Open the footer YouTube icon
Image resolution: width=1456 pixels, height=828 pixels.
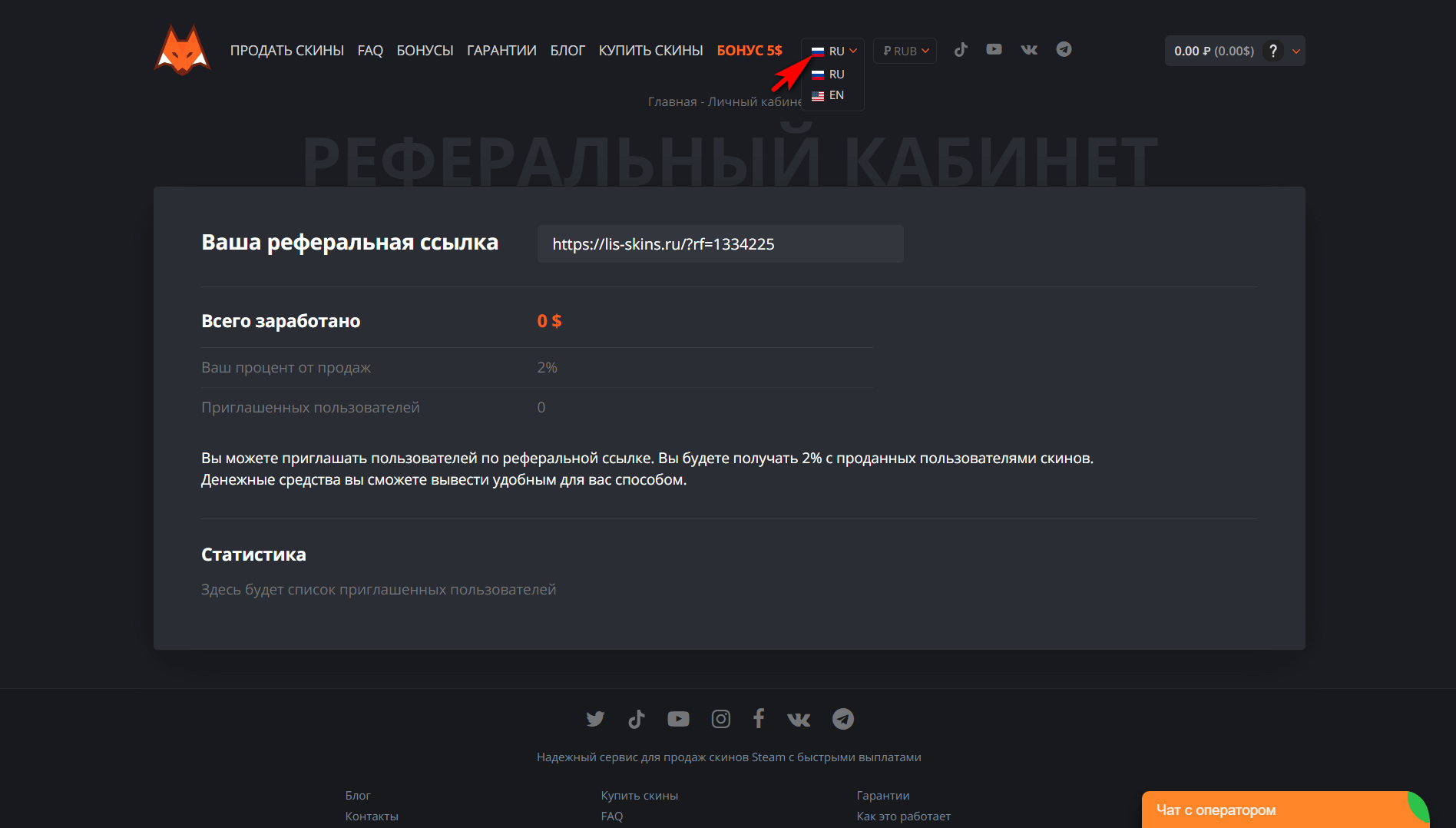click(678, 719)
